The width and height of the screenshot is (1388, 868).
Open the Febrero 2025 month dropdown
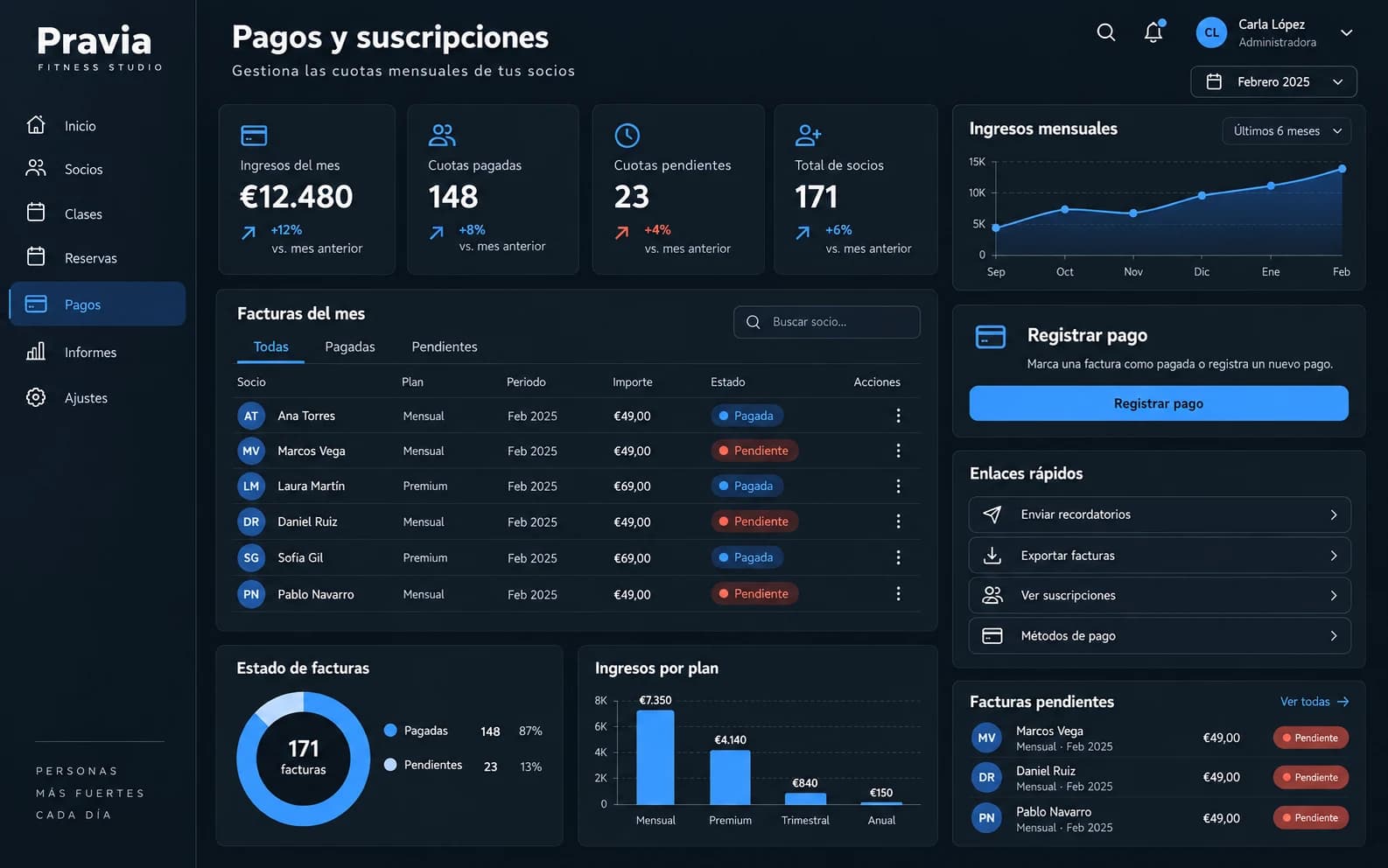click(x=1273, y=81)
